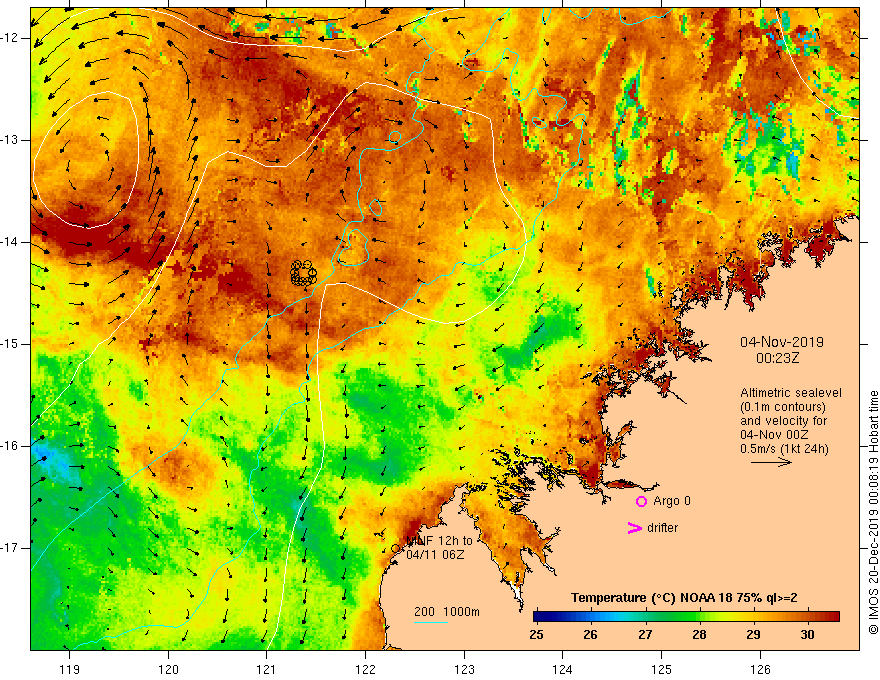
Task: Click the magenta Argo circle legend symbol
Action: click(x=641, y=501)
